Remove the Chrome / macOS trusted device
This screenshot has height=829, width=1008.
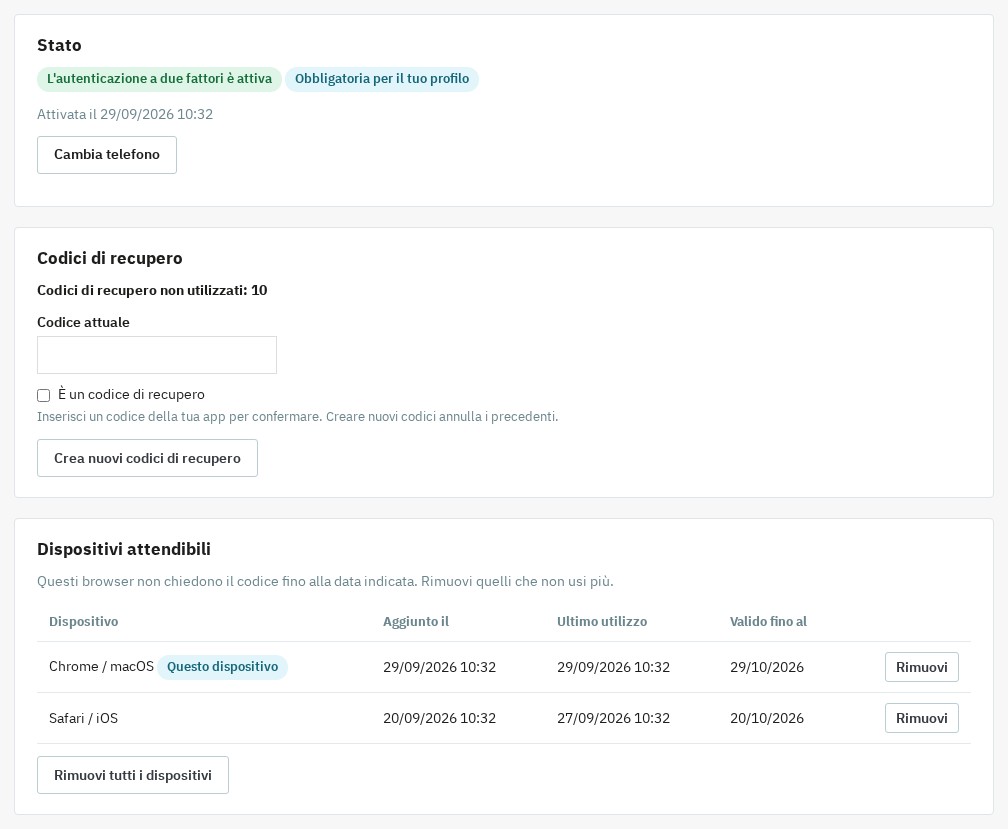point(921,667)
